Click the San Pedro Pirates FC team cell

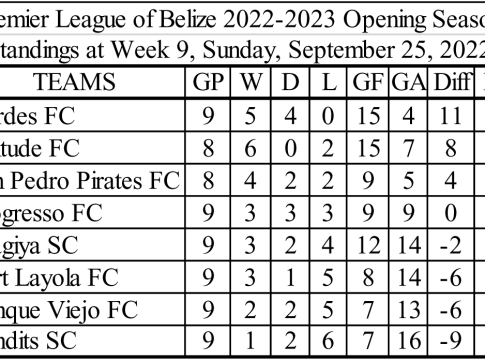(92, 180)
